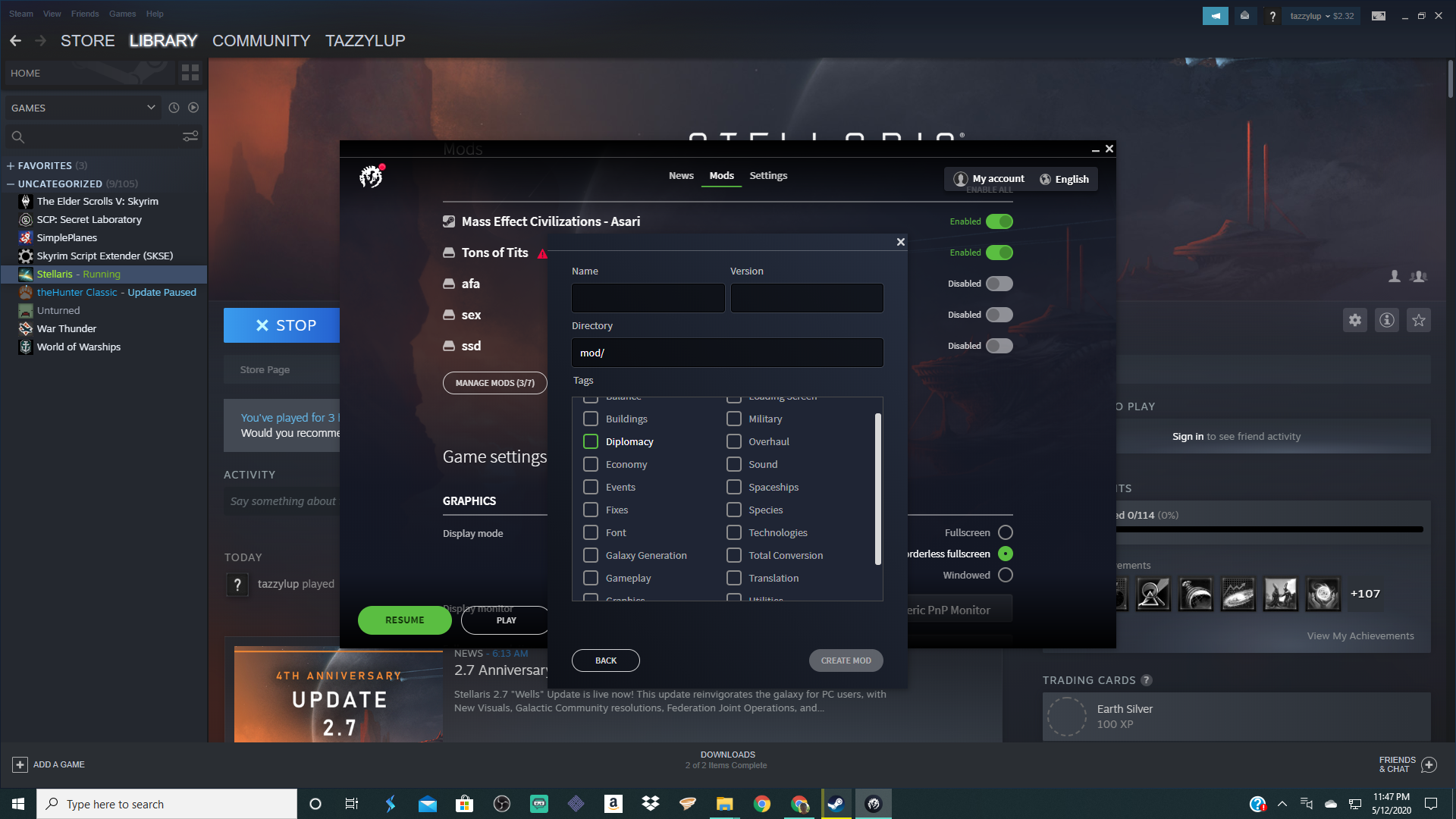Collapse the Uncategorized collection in sidebar
The height and width of the screenshot is (819, 1456).
coord(11,184)
